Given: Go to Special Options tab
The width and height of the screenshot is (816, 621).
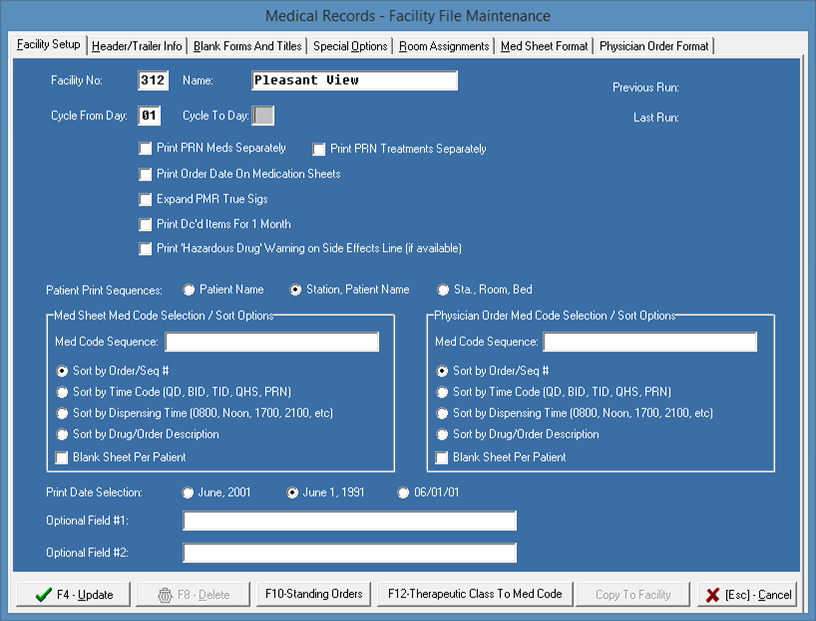Looking at the screenshot, I should click(x=350, y=46).
